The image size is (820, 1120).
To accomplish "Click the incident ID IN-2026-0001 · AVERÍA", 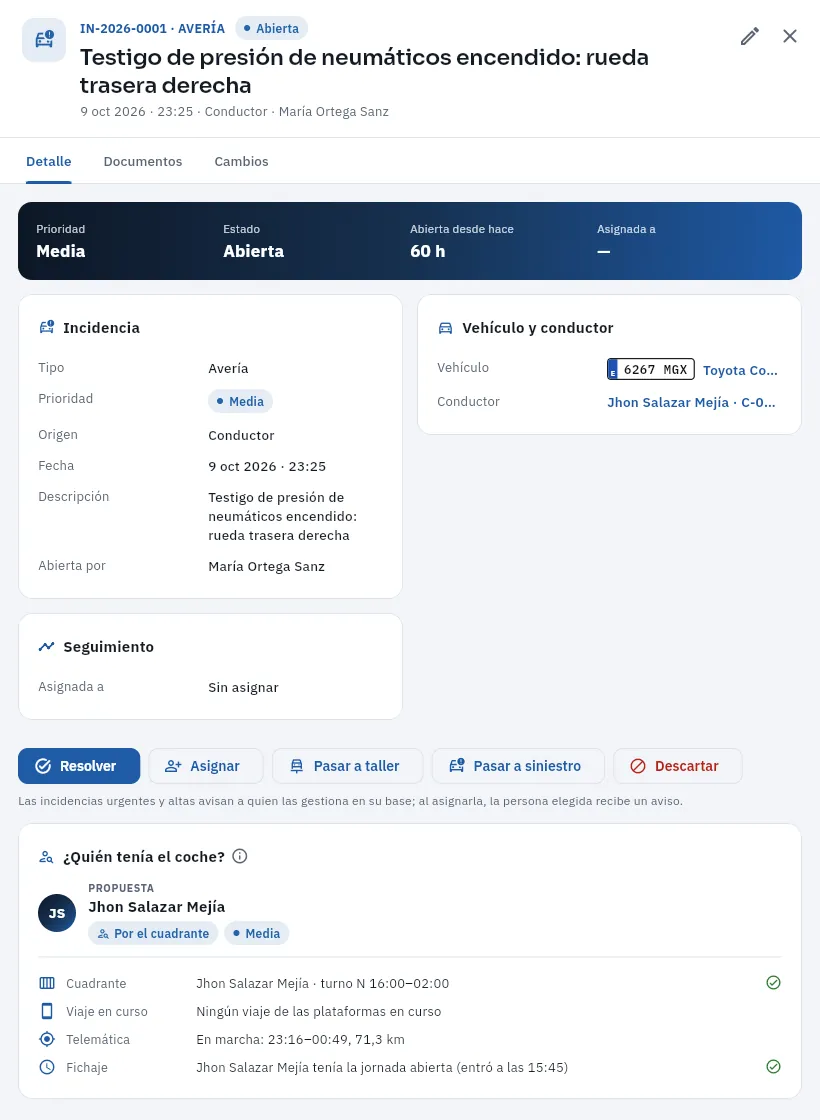I will pyautogui.click(x=152, y=29).
